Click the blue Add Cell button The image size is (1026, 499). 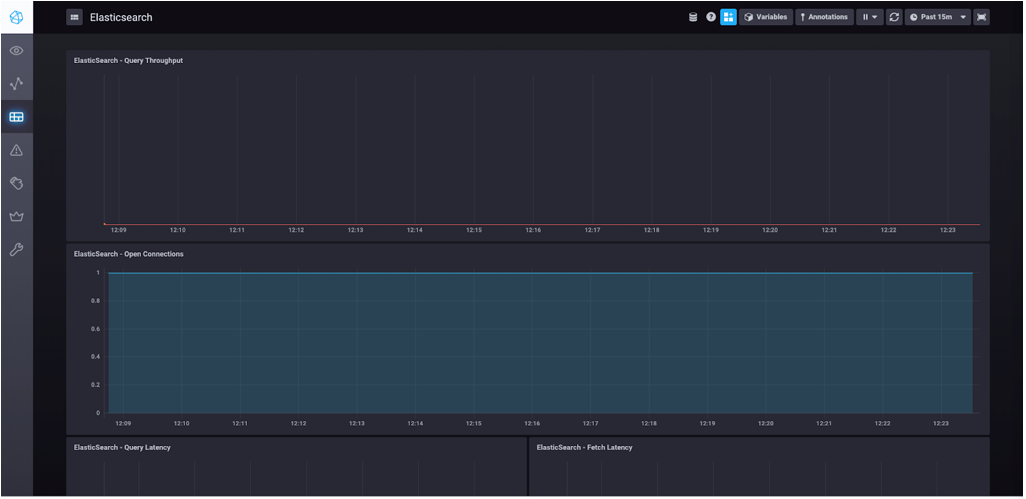pos(728,17)
